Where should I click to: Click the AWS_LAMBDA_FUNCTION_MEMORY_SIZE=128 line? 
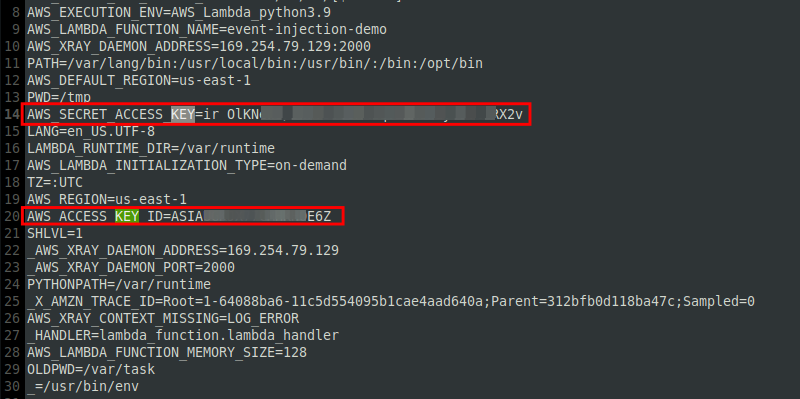coord(167,353)
